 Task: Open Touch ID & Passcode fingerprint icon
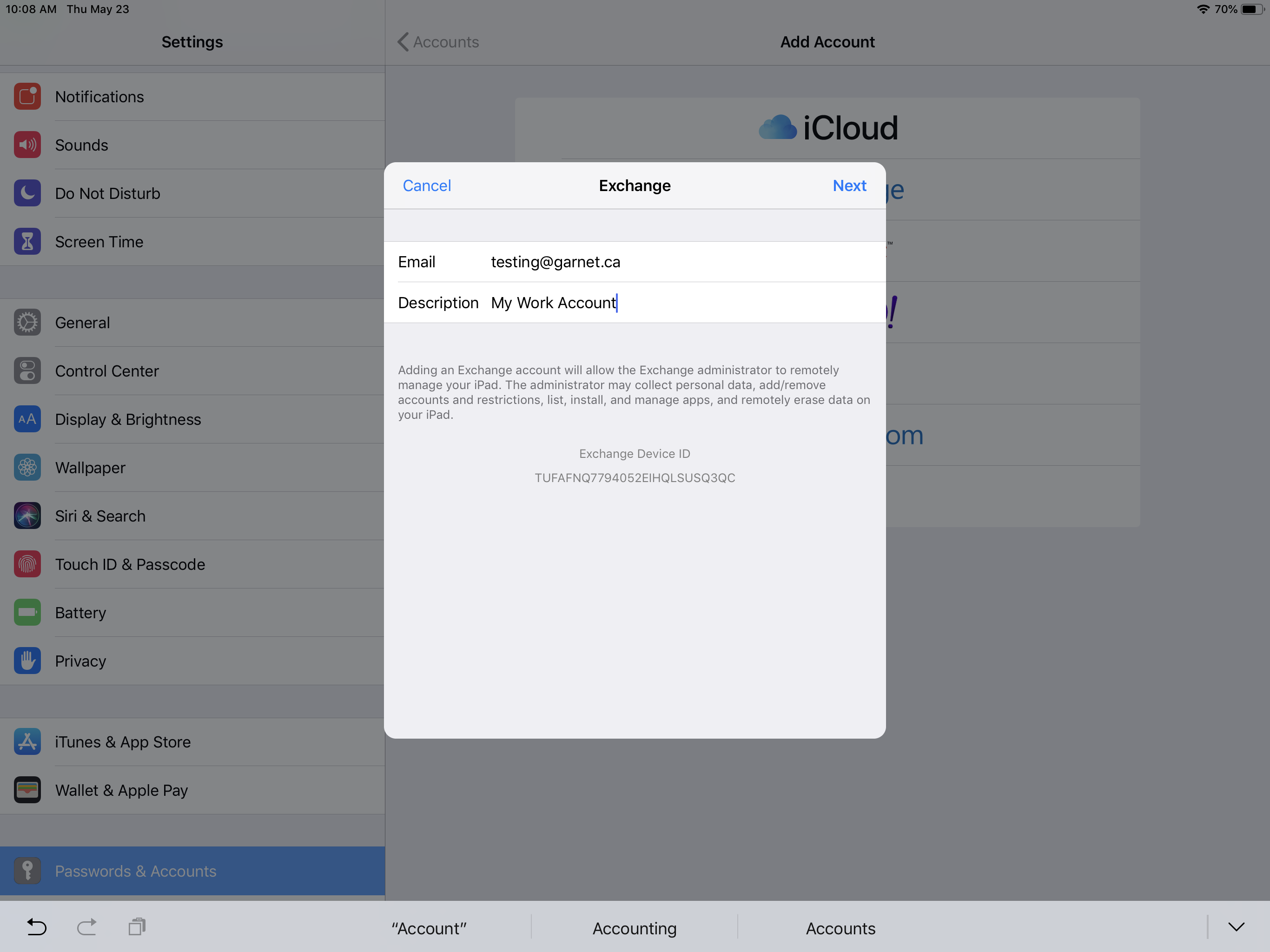27,564
